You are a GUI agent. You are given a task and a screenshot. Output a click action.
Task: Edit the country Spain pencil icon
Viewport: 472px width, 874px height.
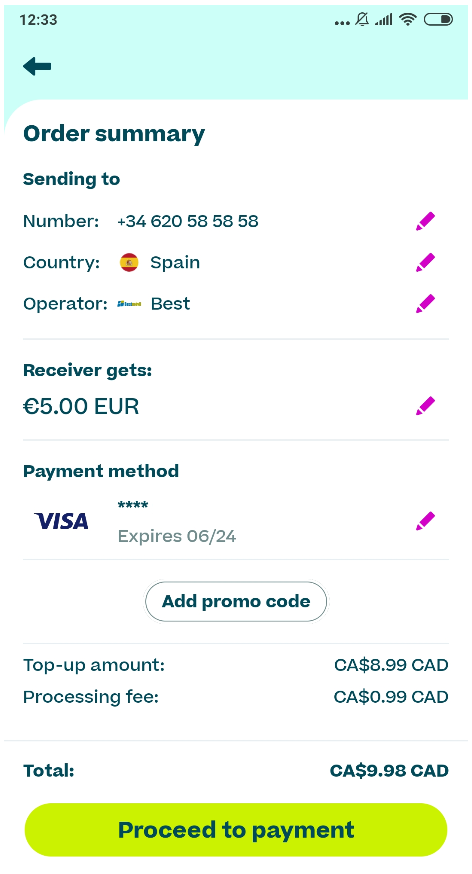click(x=425, y=263)
